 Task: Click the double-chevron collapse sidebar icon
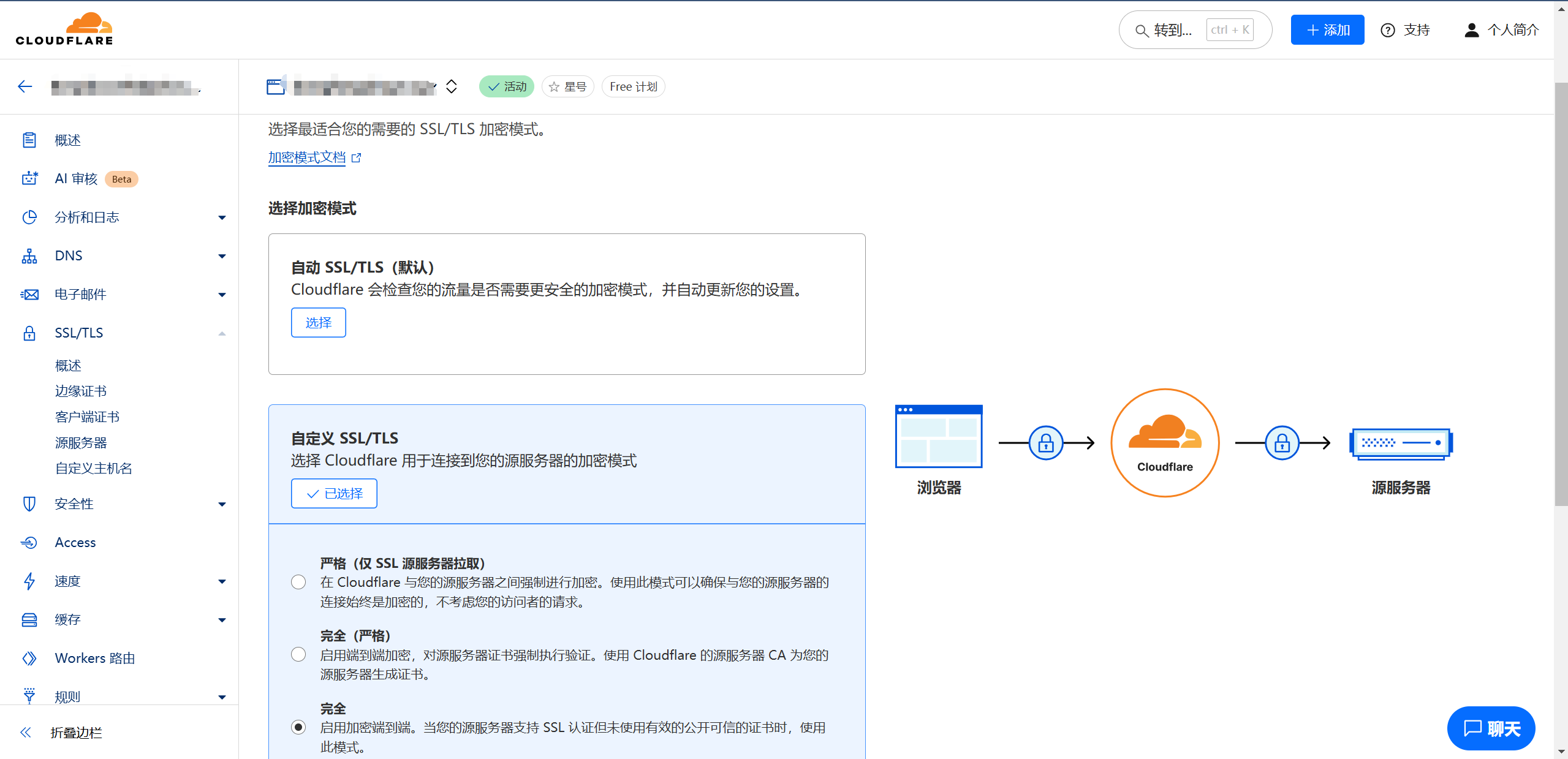click(26, 732)
